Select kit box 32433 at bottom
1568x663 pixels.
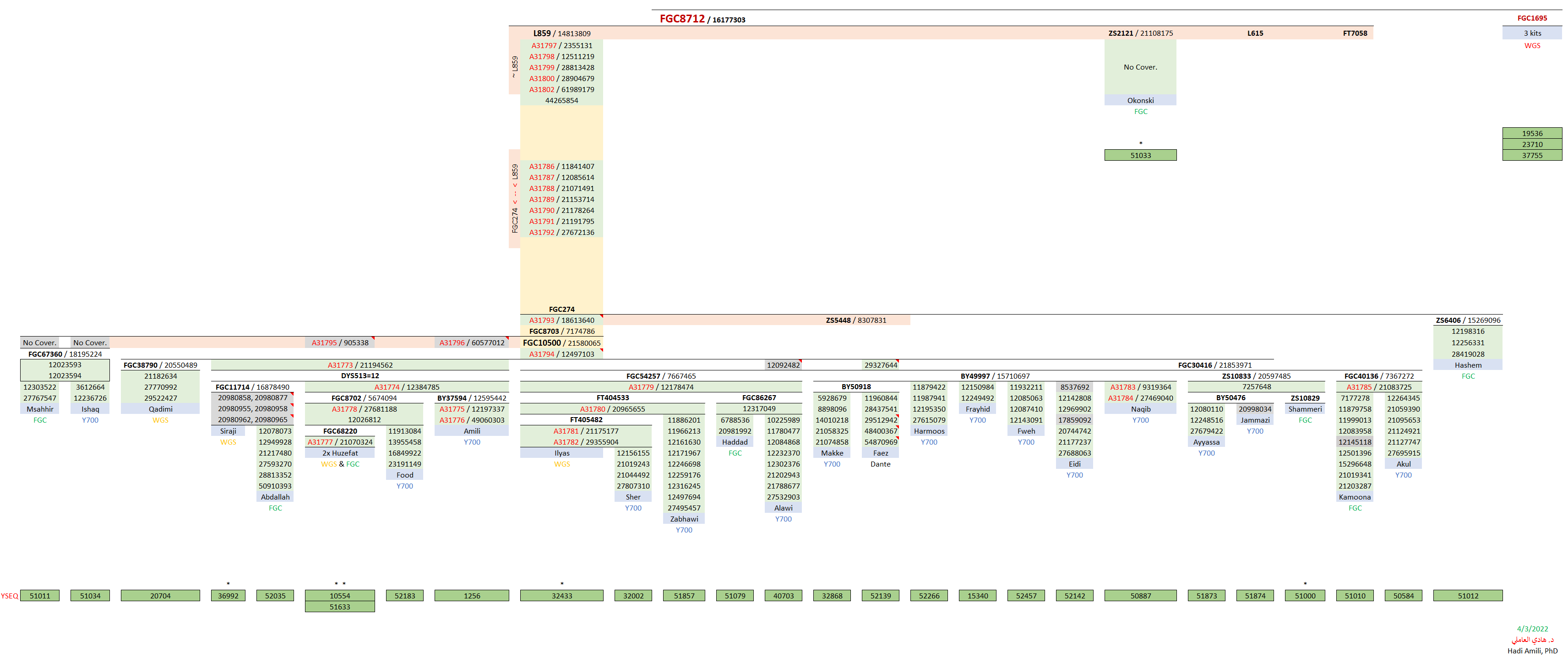561,596
